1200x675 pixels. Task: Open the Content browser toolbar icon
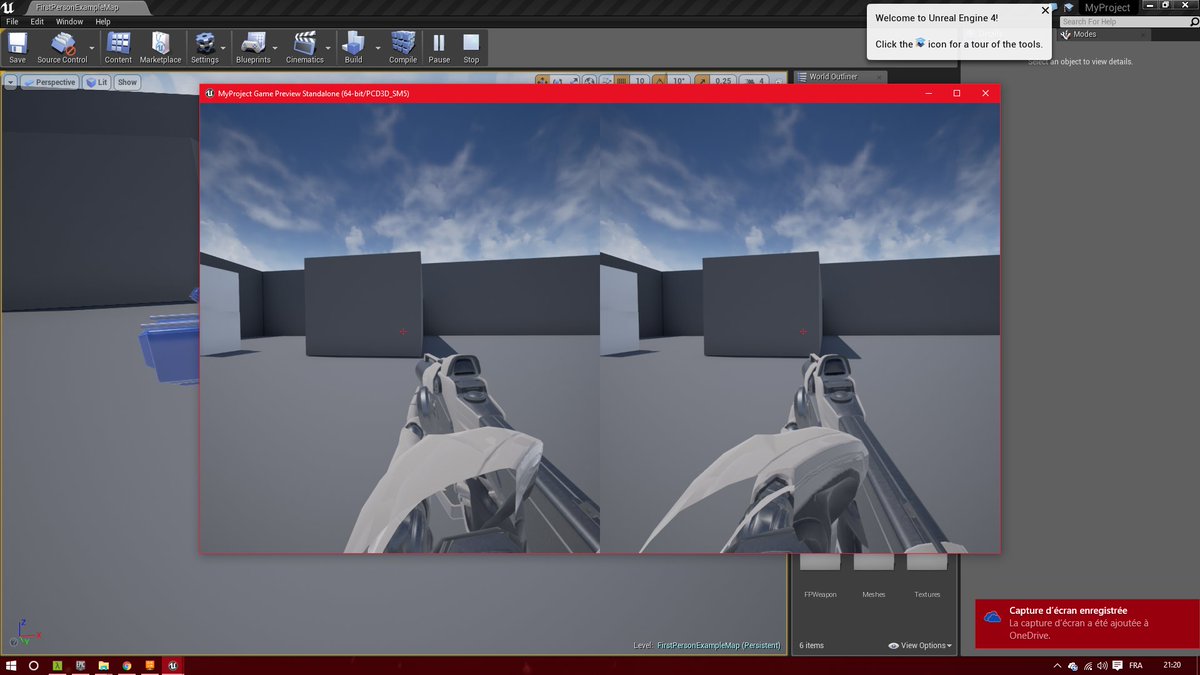point(118,48)
